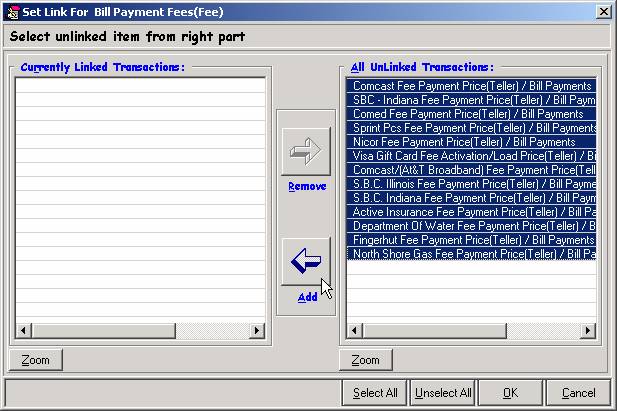Select North Shore Gas Fee Payment row

pos(471,254)
